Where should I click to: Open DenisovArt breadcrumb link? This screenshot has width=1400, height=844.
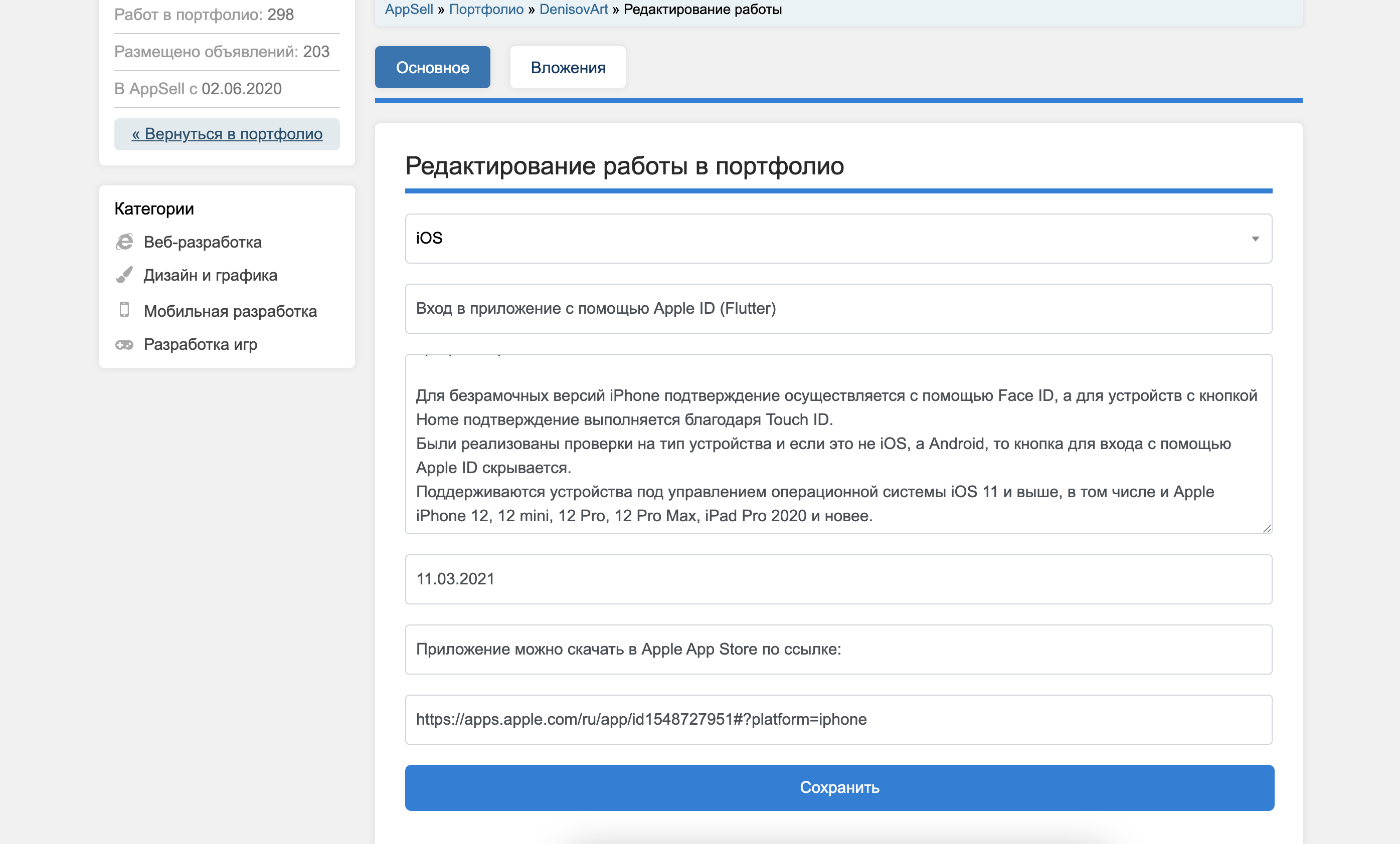click(573, 9)
